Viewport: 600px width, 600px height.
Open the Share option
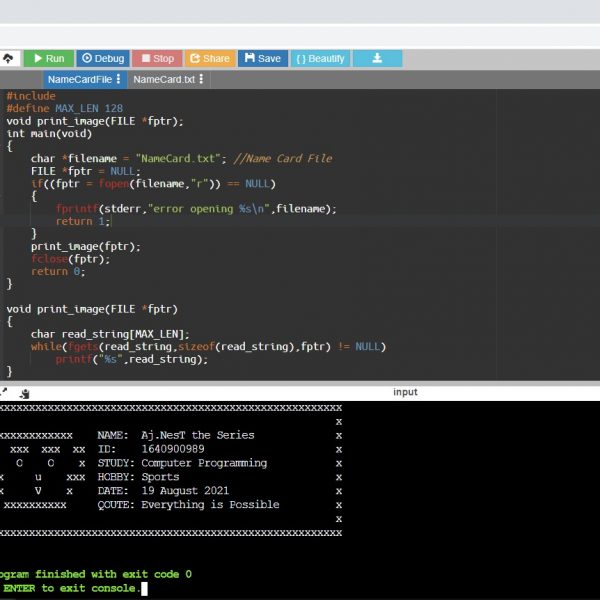pos(208,59)
